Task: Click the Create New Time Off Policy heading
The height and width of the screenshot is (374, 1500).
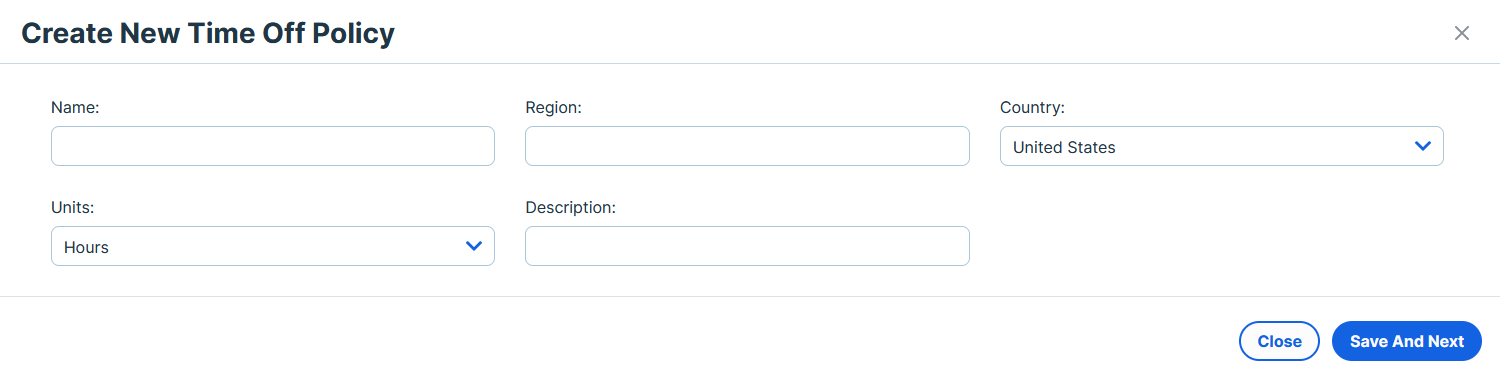Action: [x=208, y=33]
